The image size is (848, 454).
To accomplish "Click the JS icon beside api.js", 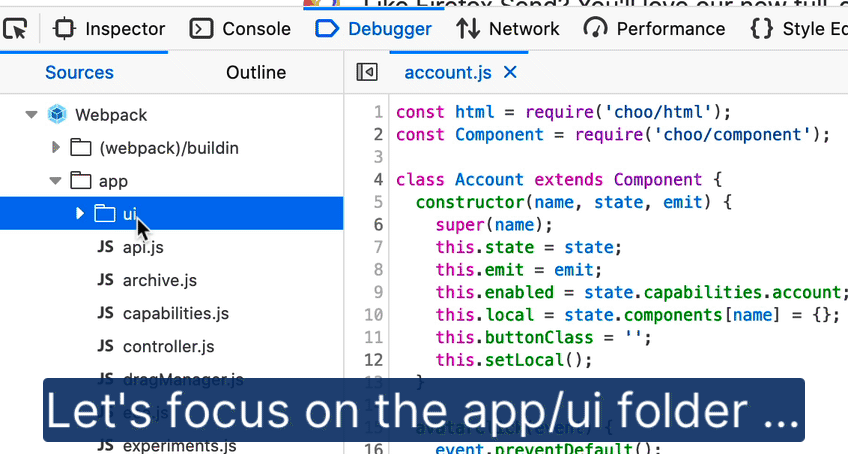I will point(105,247).
